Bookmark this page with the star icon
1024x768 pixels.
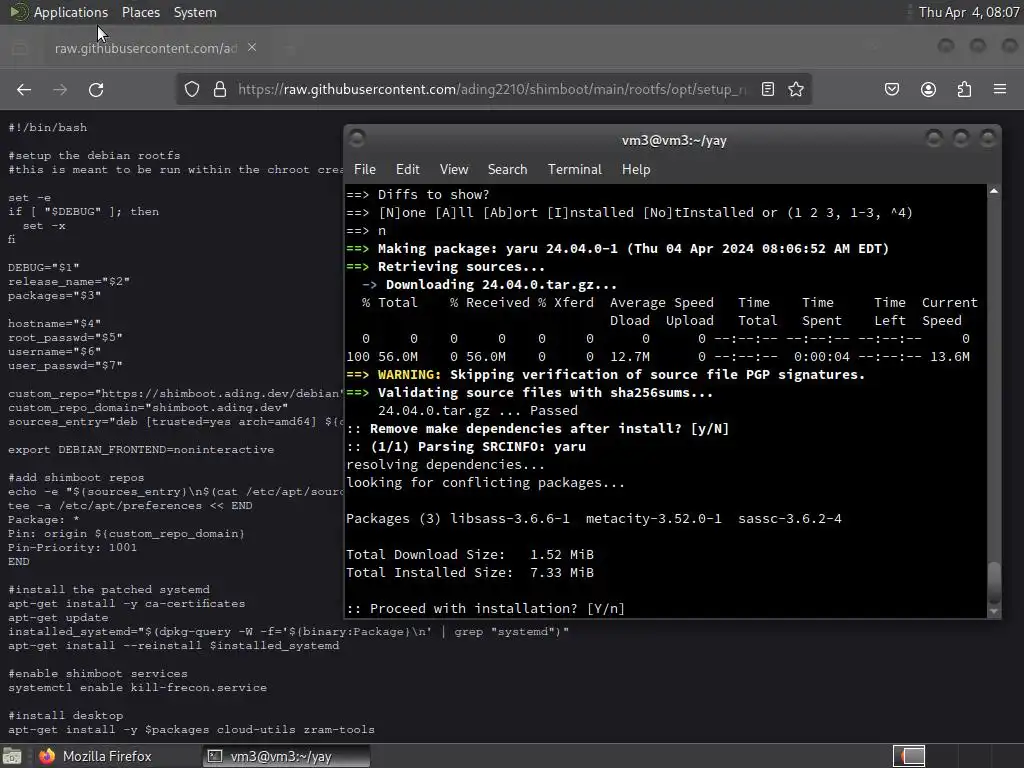(795, 89)
